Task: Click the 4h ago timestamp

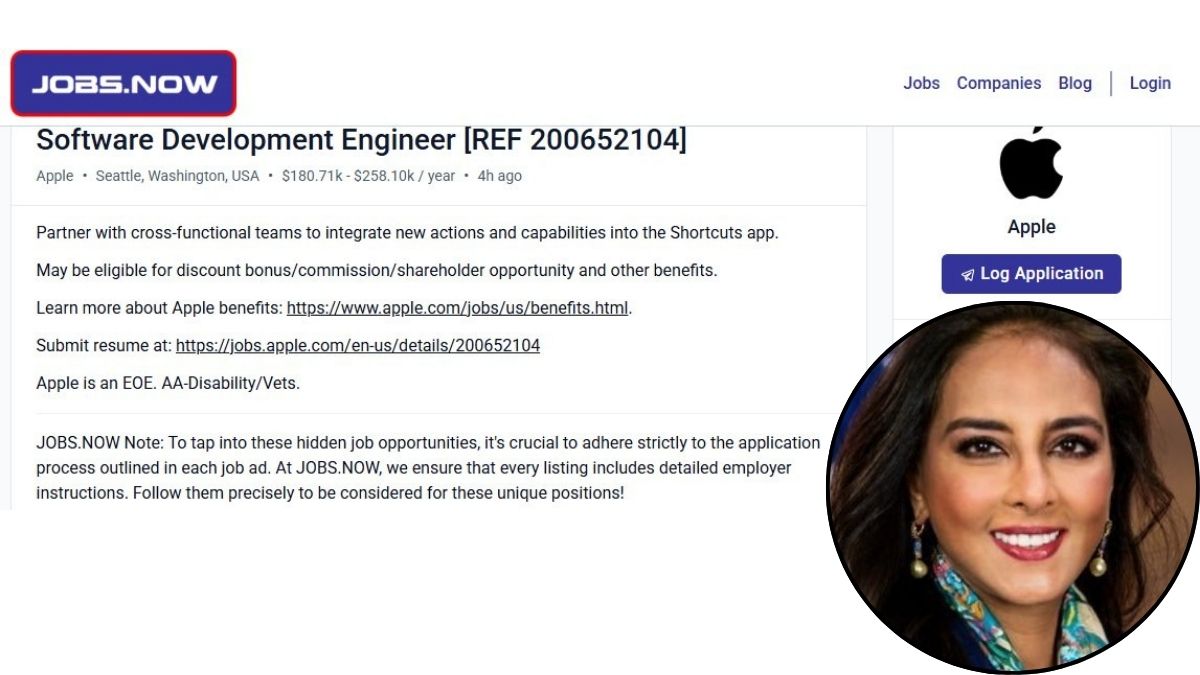Action: coord(500,176)
